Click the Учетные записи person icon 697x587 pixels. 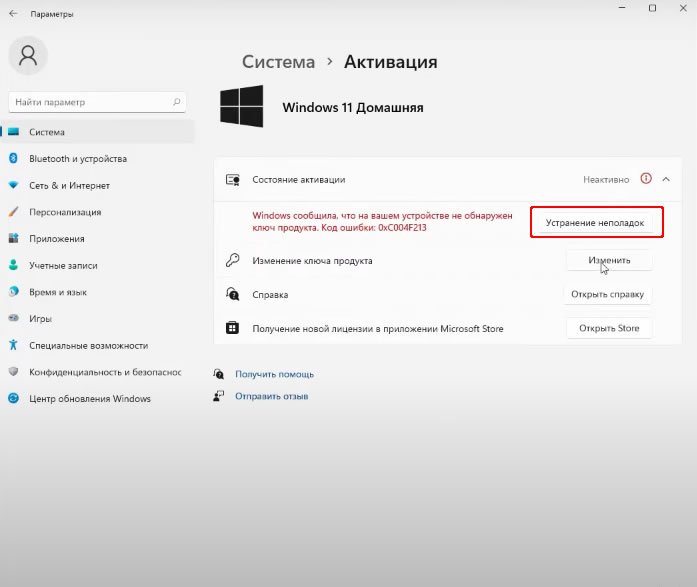(x=14, y=265)
